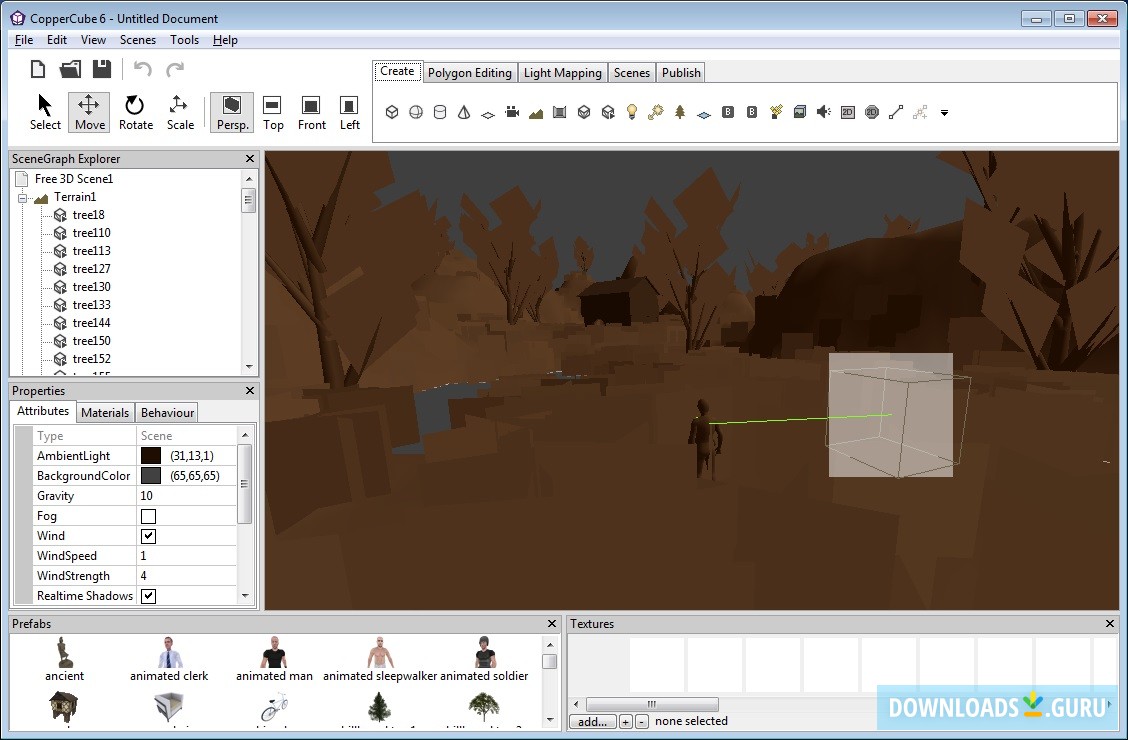
Task: Open the Create toolbar overflow arrow
Action: click(x=944, y=113)
